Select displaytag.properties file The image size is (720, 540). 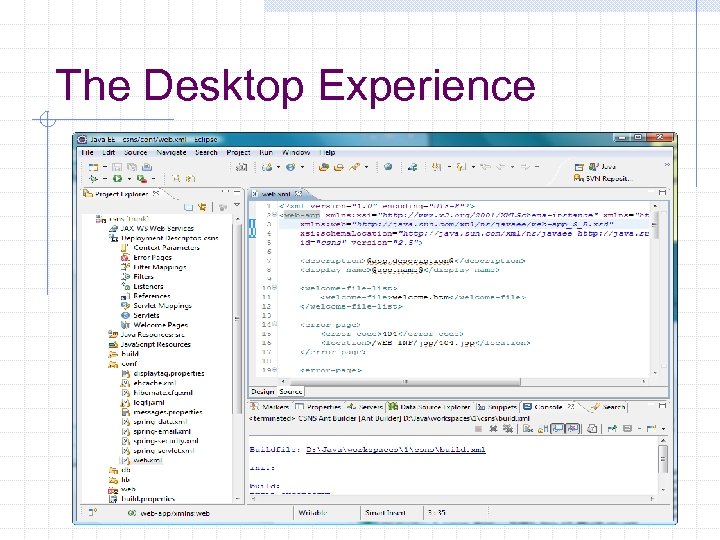tap(163, 374)
